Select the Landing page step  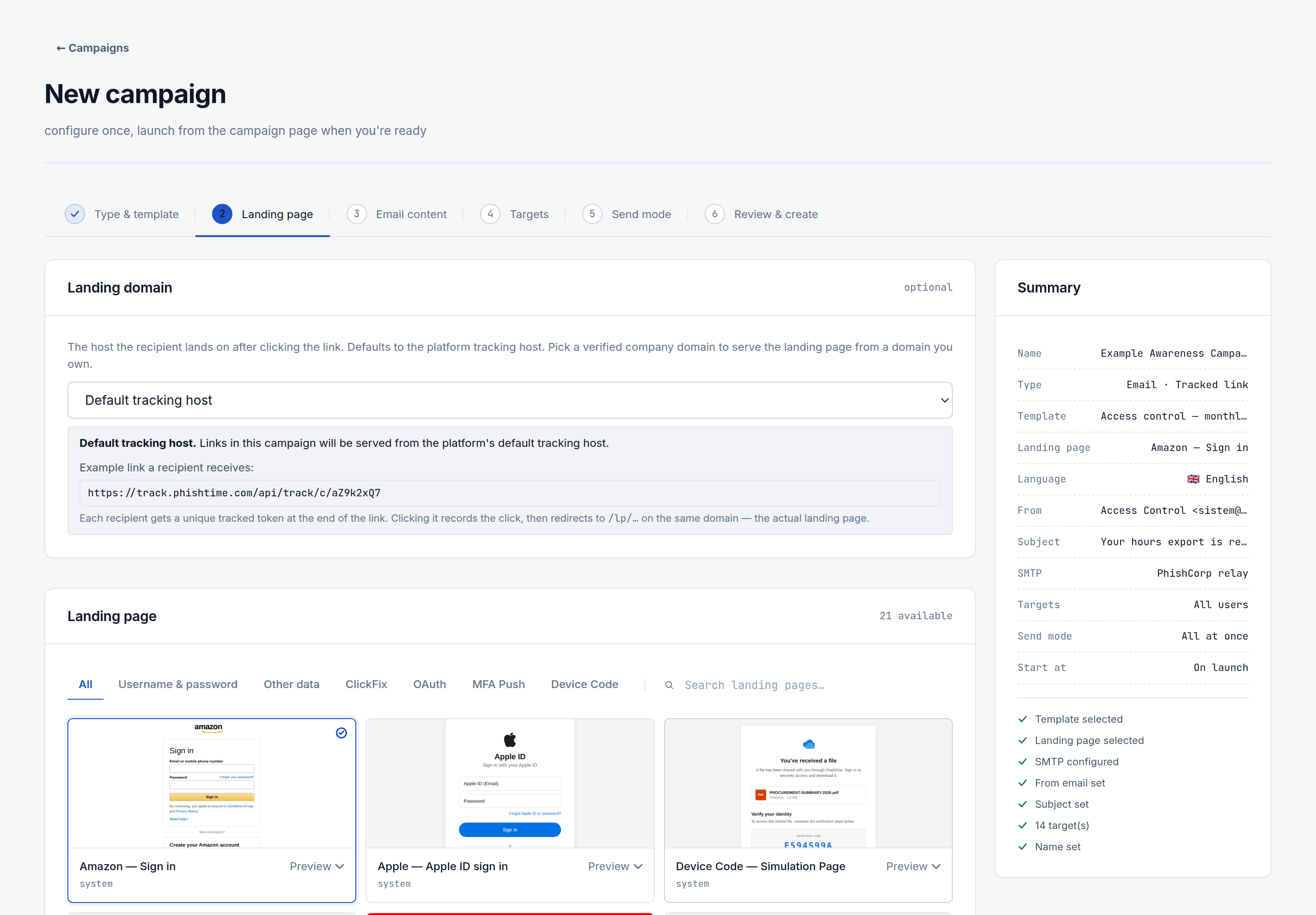[x=262, y=214]
